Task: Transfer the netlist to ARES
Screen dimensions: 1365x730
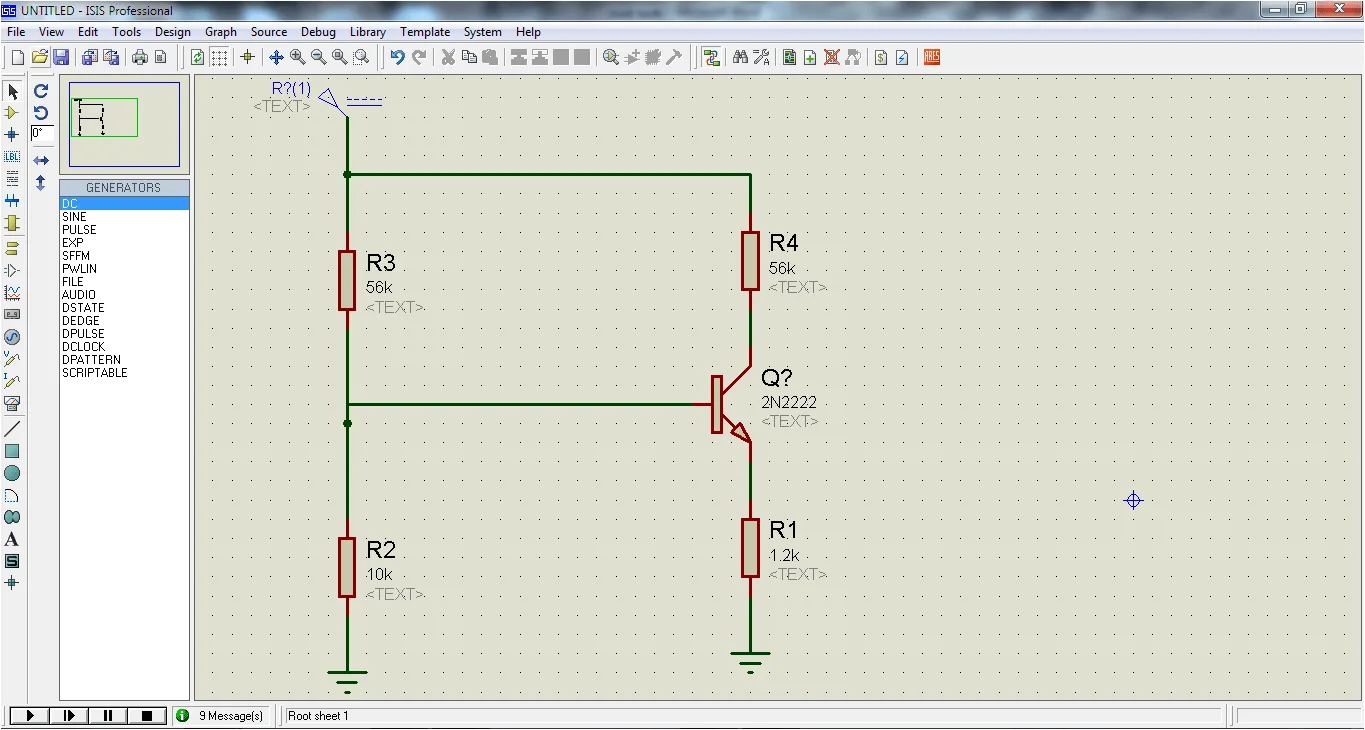Action: pos(931,58)
